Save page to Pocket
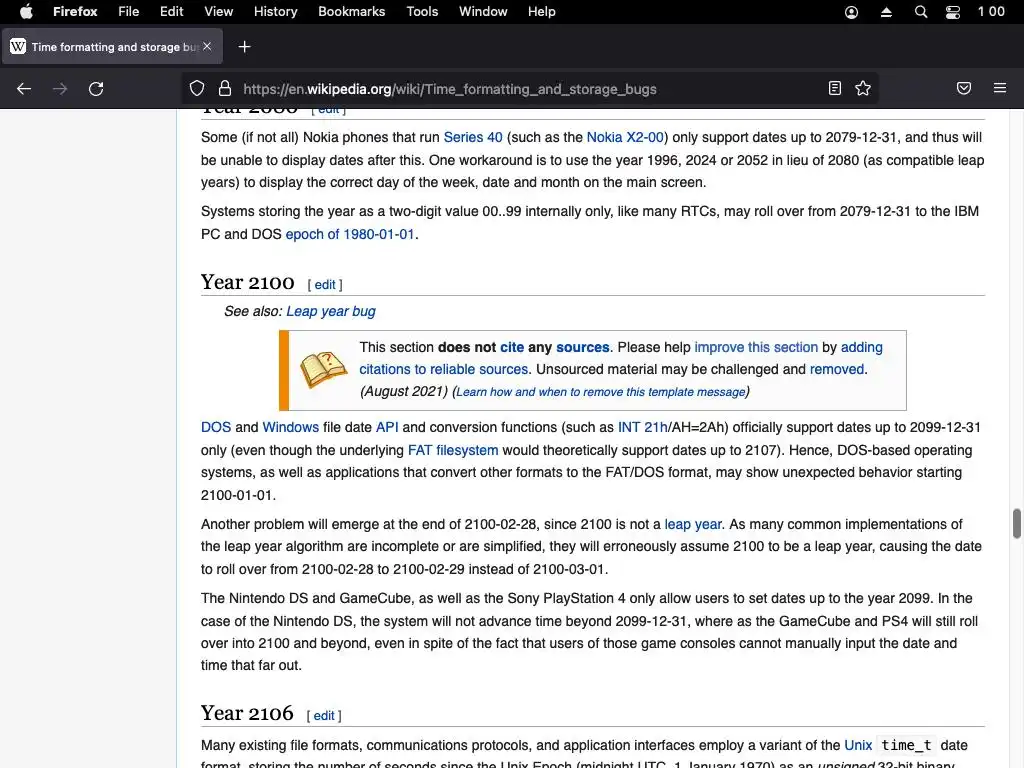The image size is (1024, 768). click(x=964, y=88)
